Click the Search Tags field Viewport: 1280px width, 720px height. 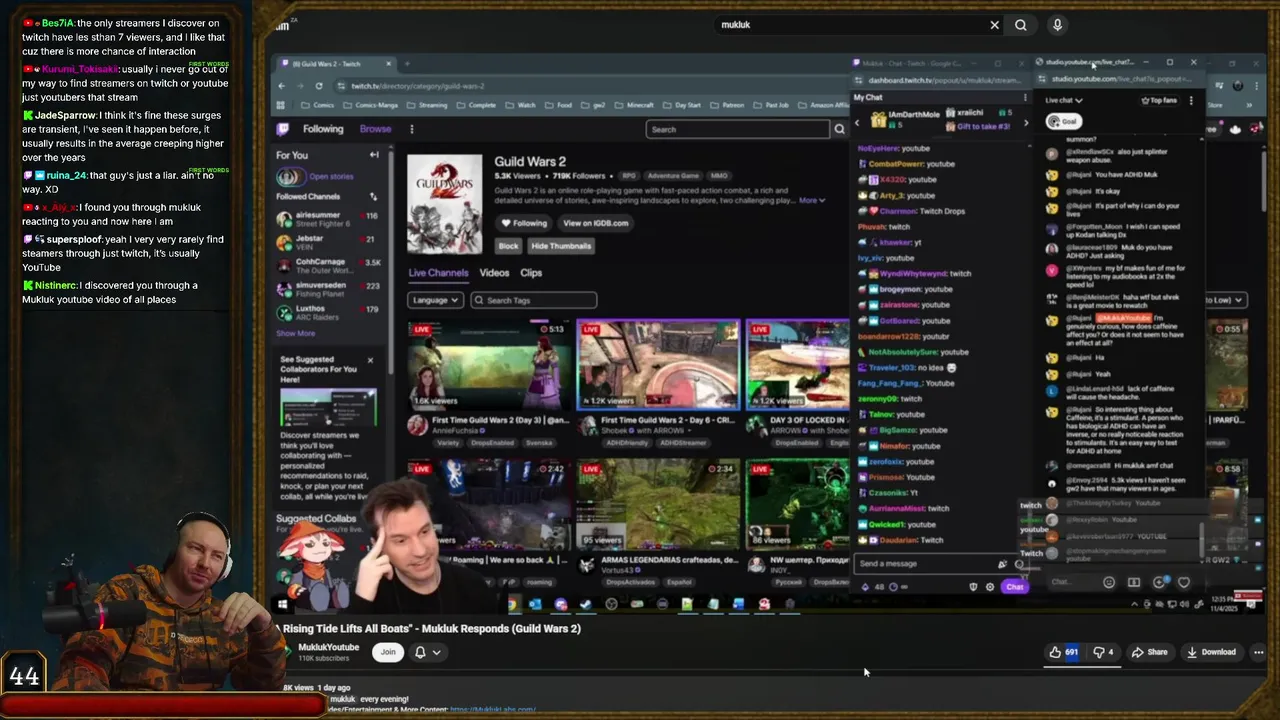click(533, 300)
